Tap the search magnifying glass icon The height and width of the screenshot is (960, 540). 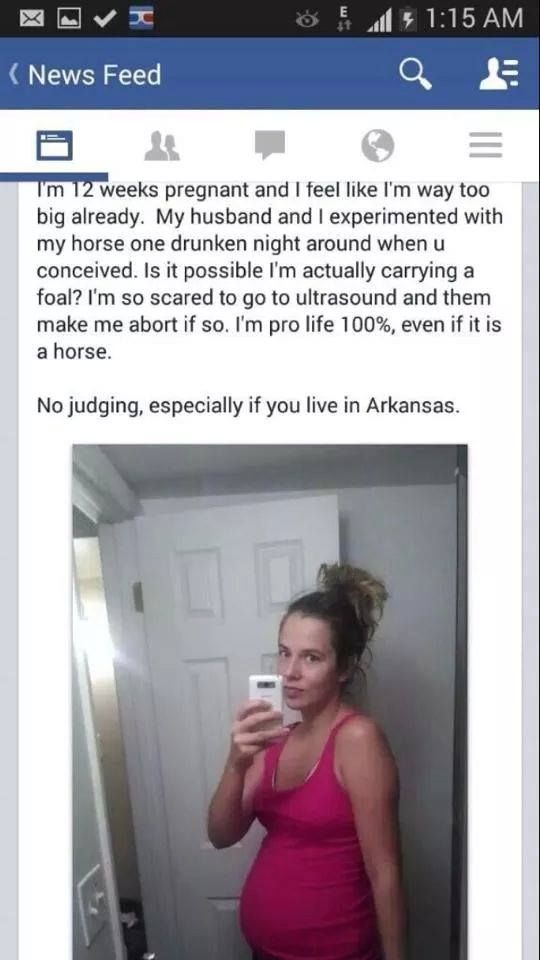point(415,75)
